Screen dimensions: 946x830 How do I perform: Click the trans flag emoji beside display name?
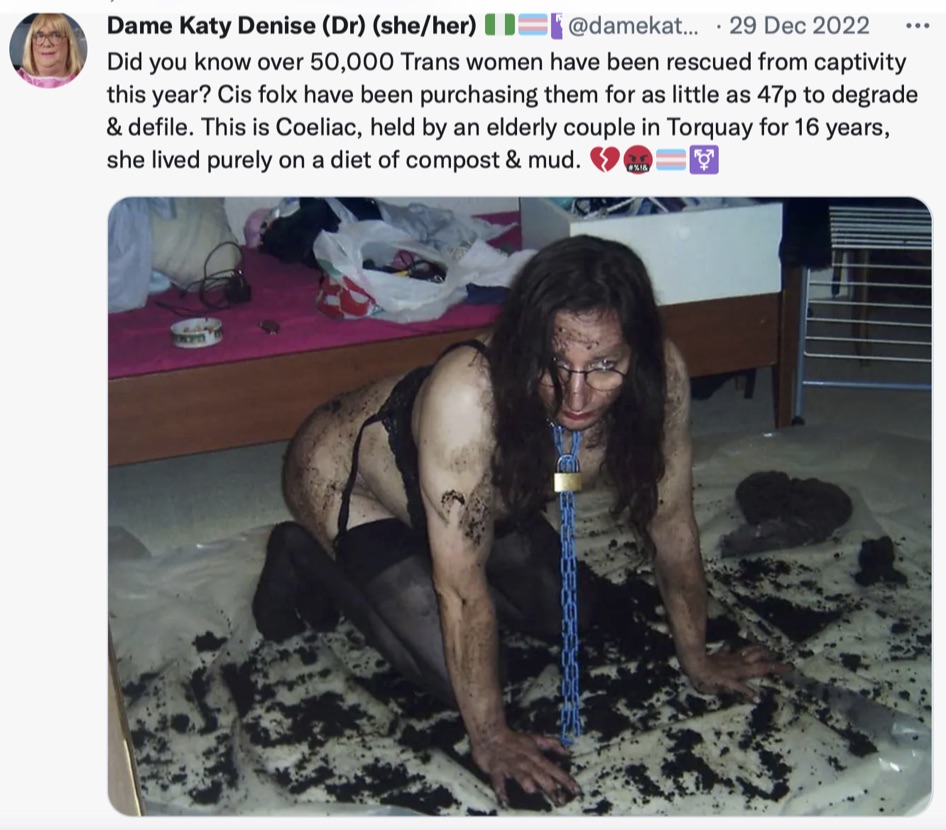point(533,26)
